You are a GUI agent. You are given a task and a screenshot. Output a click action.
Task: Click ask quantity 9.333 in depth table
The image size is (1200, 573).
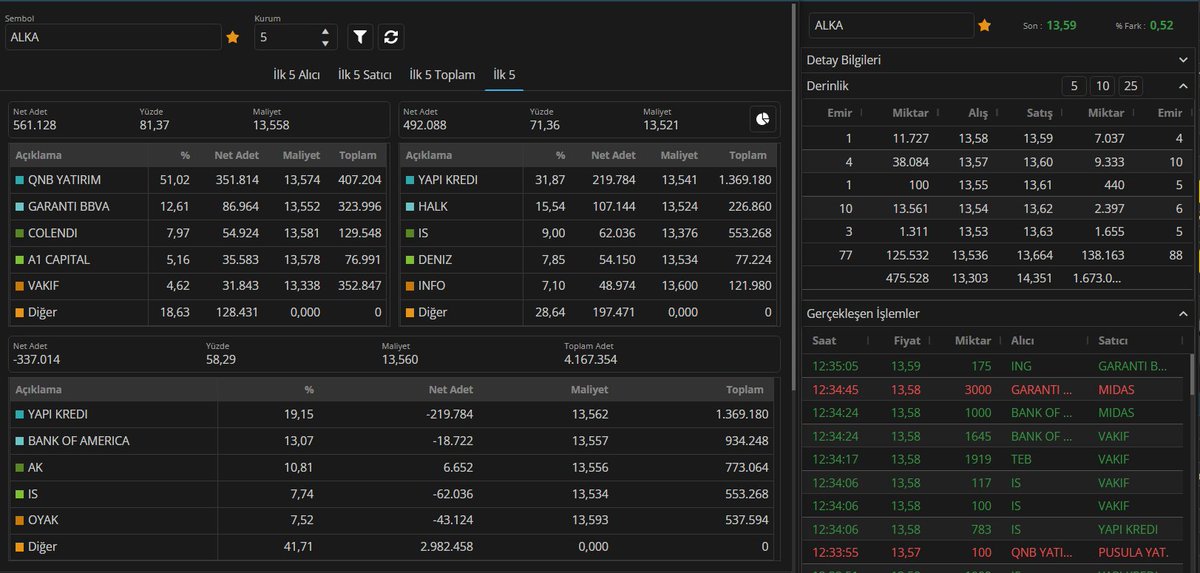click(1108, 161)
